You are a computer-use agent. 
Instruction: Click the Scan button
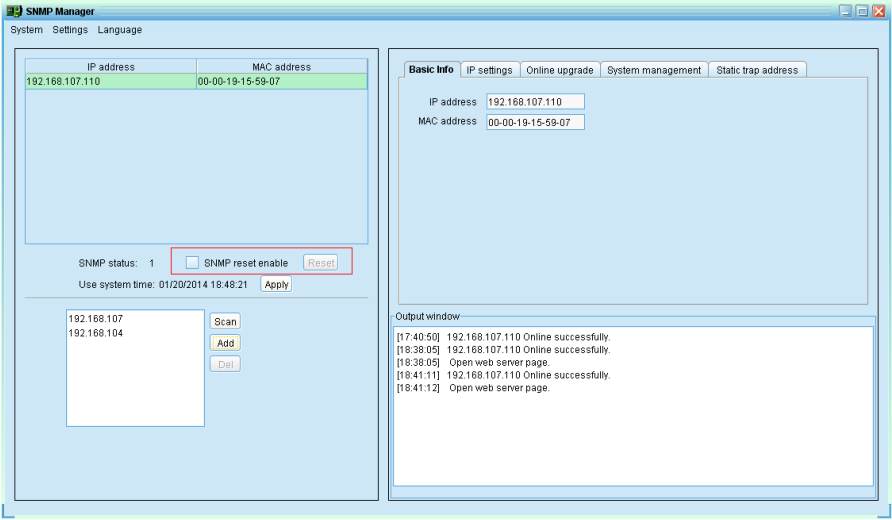click(x=225, y=321)
